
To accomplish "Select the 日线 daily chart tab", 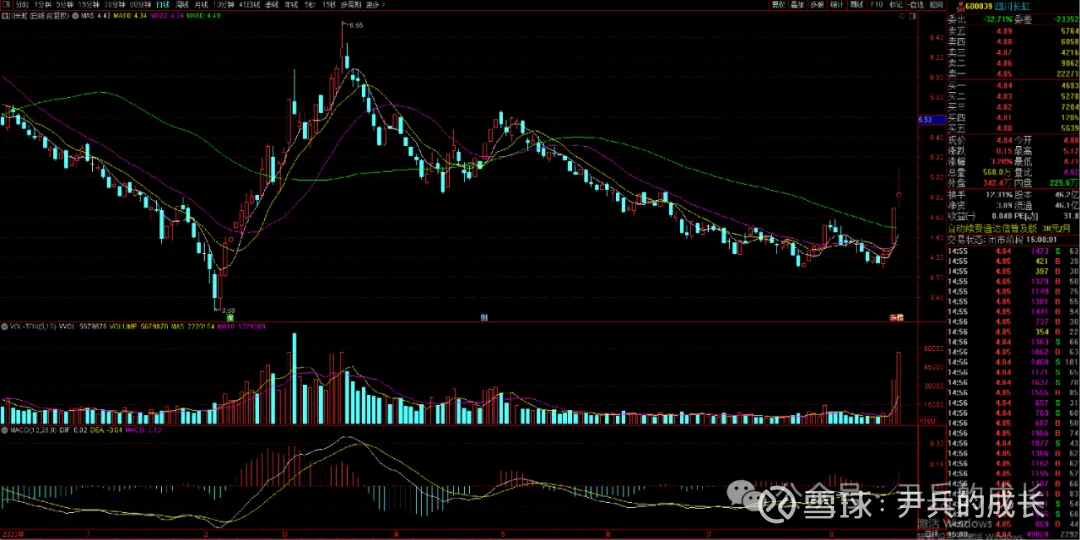I will [163, 5].
